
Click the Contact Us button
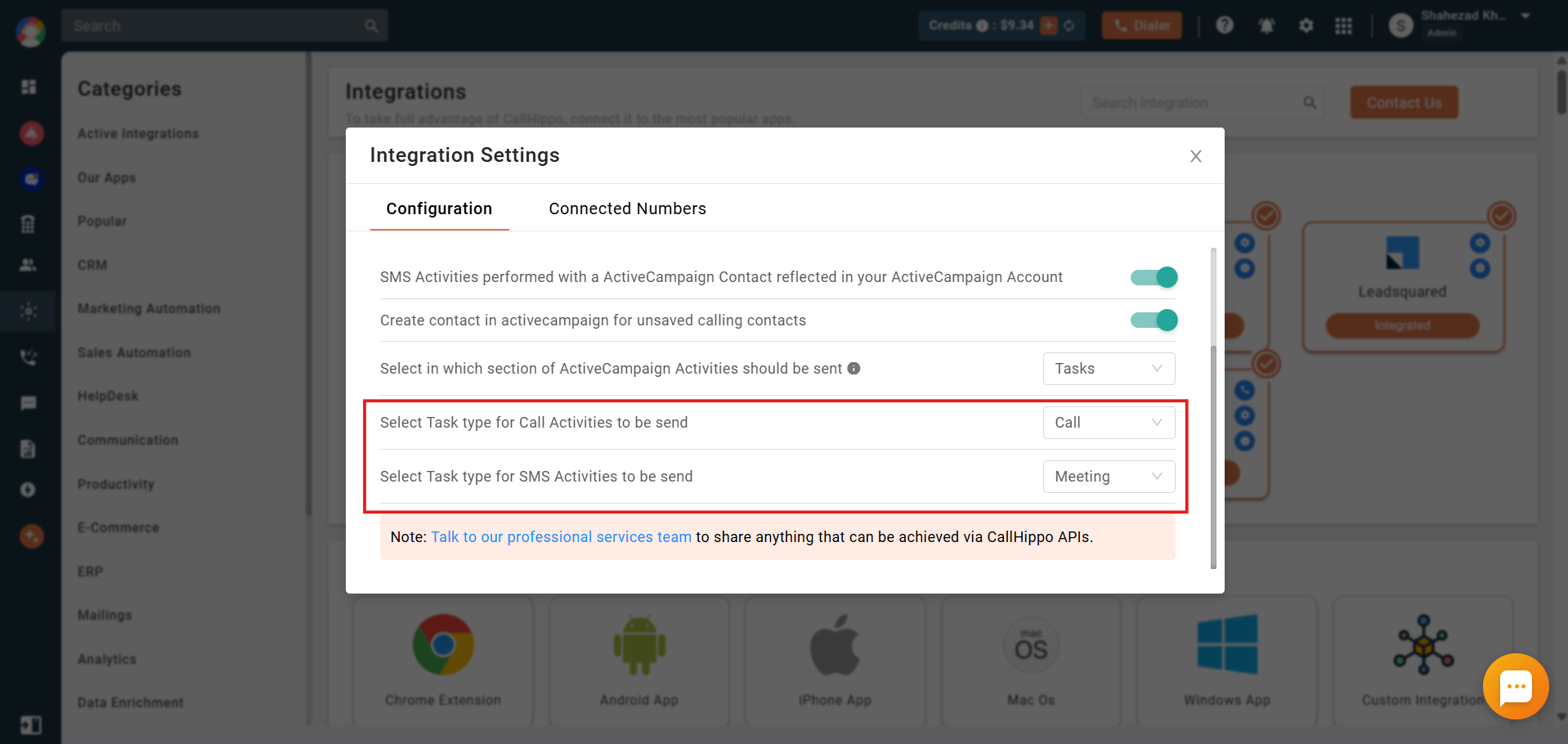[x=1404, y=102]
